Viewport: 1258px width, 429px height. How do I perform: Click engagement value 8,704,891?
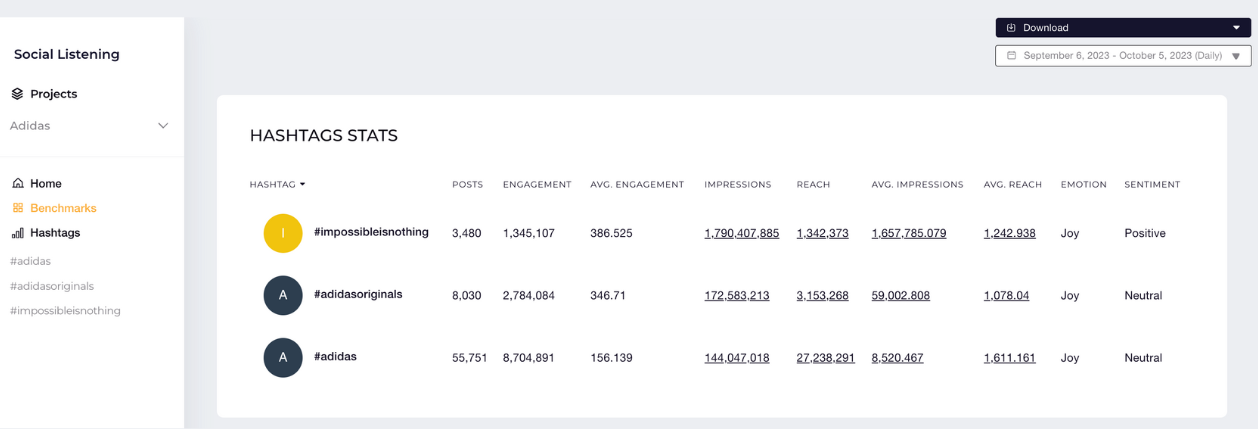[x=529, y=358]
